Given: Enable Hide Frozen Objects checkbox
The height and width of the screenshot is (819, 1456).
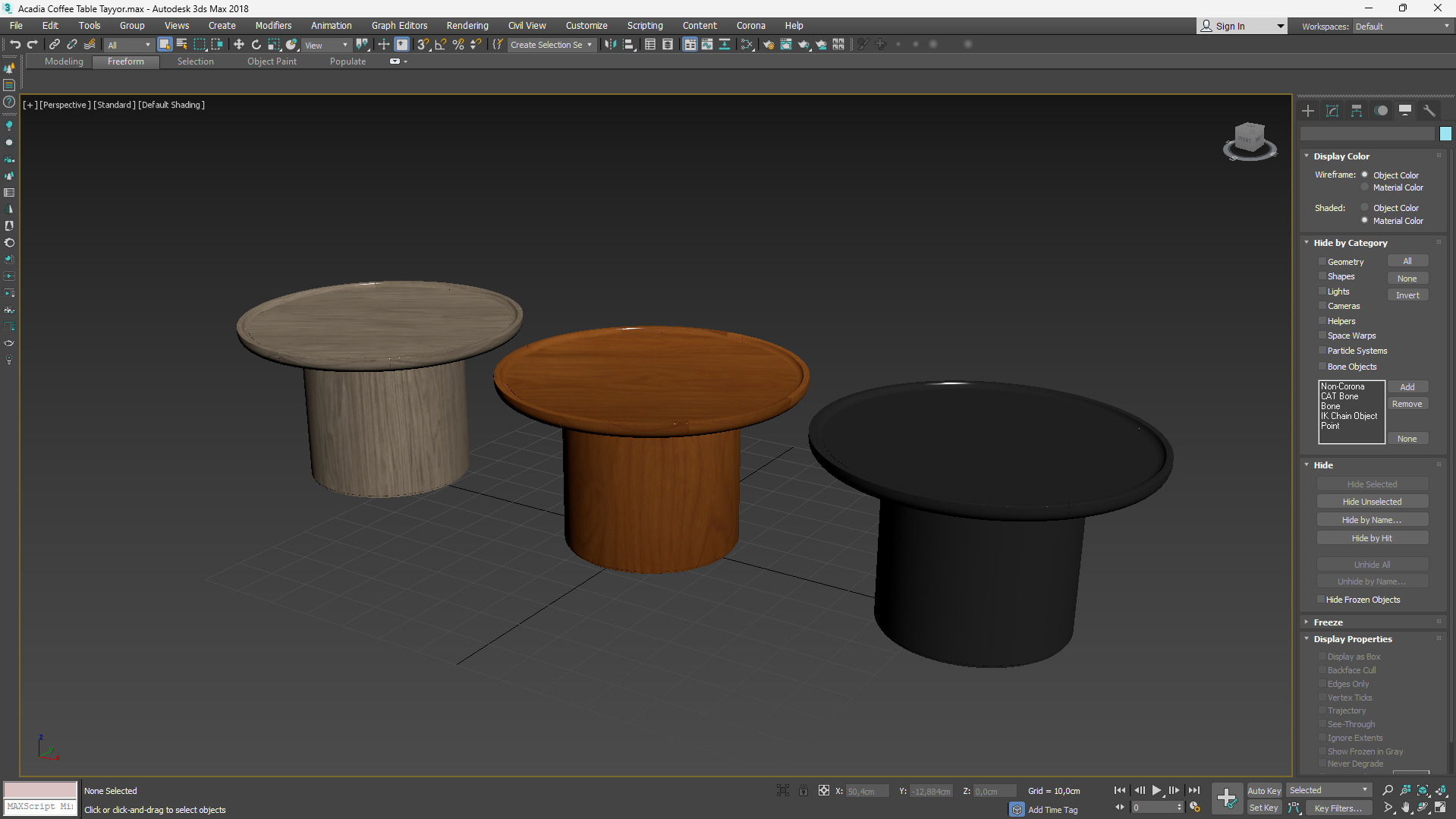Looking at the screenshot, I should point(1321,600).
